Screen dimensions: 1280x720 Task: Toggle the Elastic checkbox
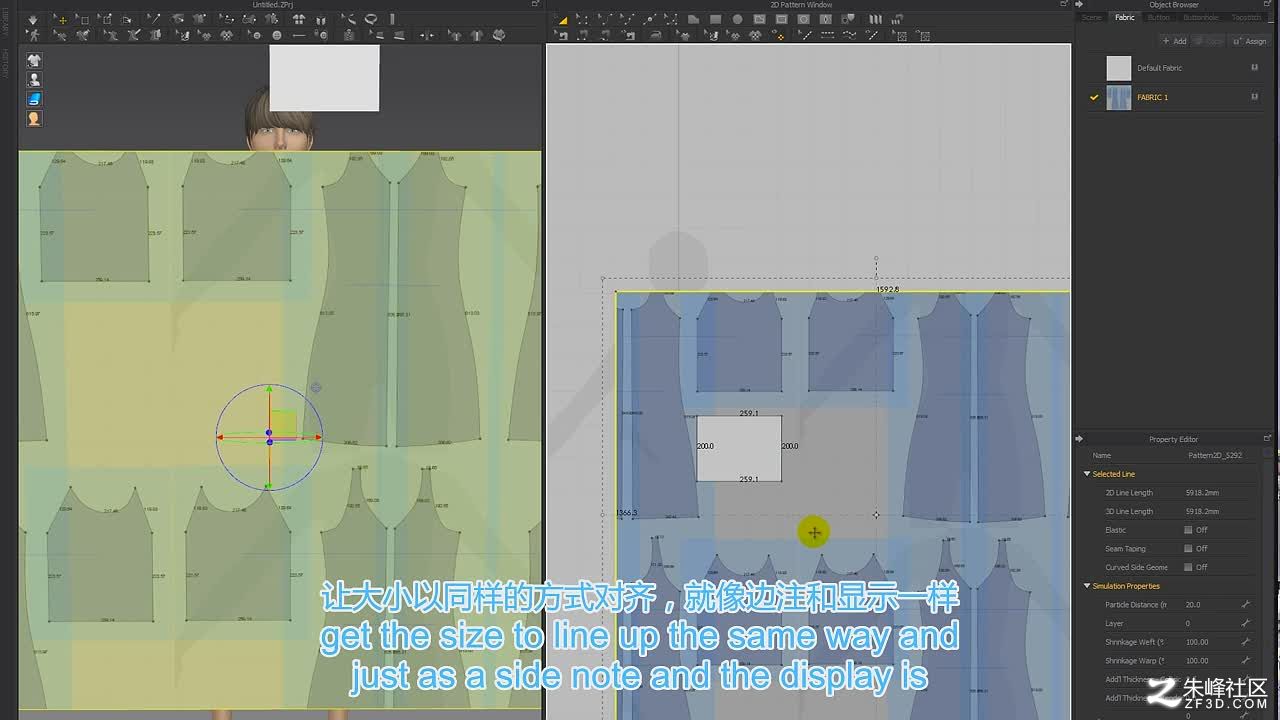1188,530
